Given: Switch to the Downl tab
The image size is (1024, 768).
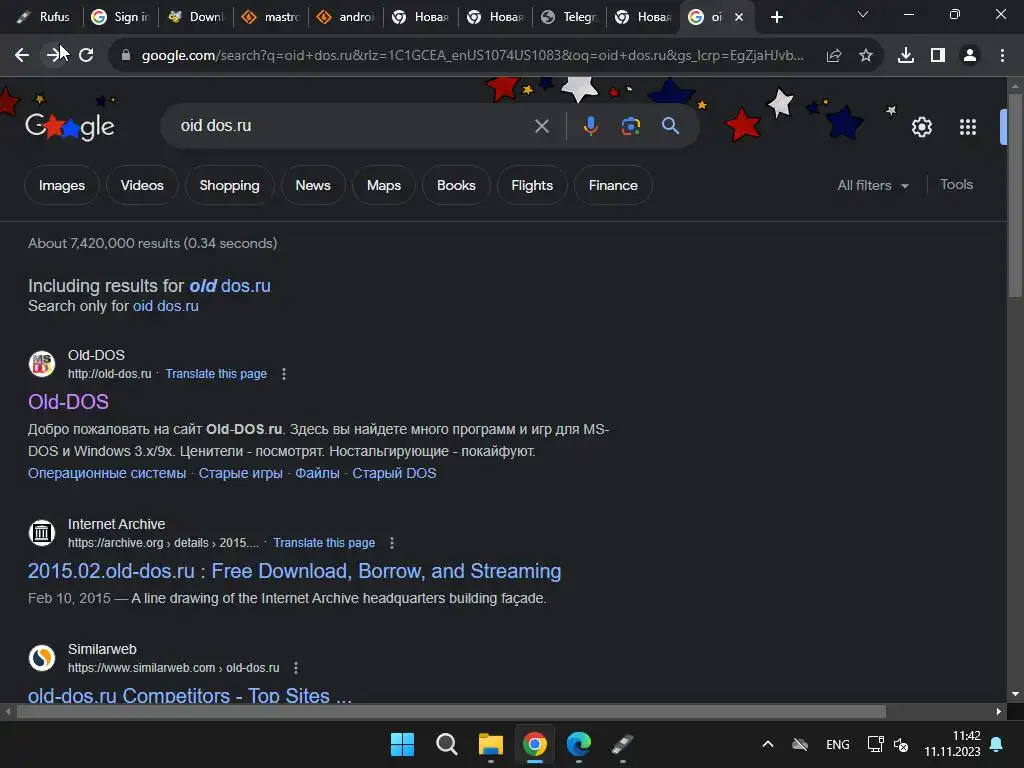Looking at the screenshot, I should [x=196, y=17].
